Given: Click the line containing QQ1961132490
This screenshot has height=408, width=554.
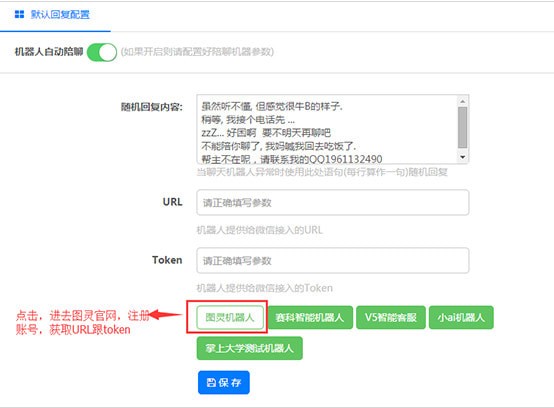Looking at the screenshot, I should (x=292, y=159).
